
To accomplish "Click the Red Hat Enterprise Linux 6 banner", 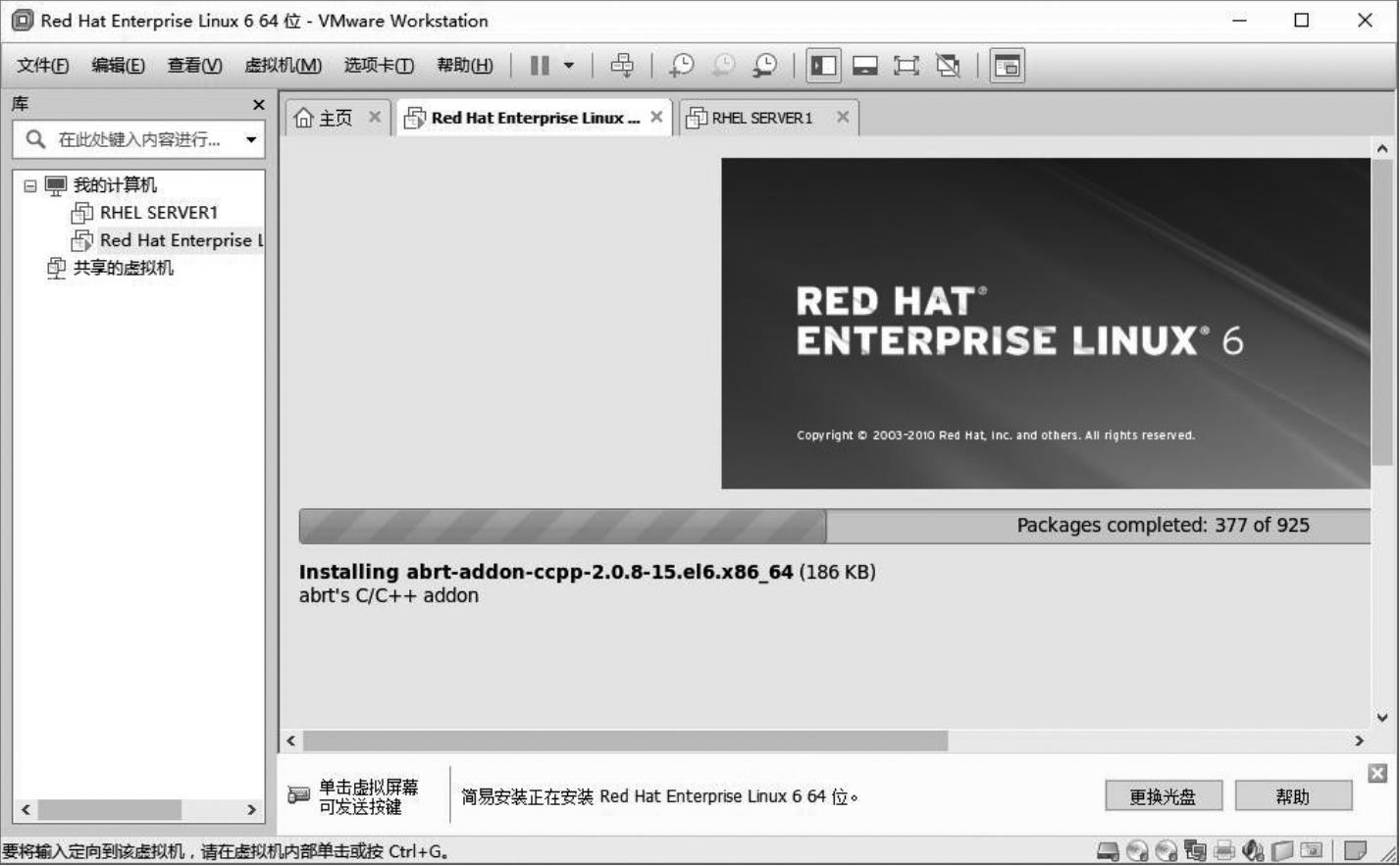I will point(1046,324).
